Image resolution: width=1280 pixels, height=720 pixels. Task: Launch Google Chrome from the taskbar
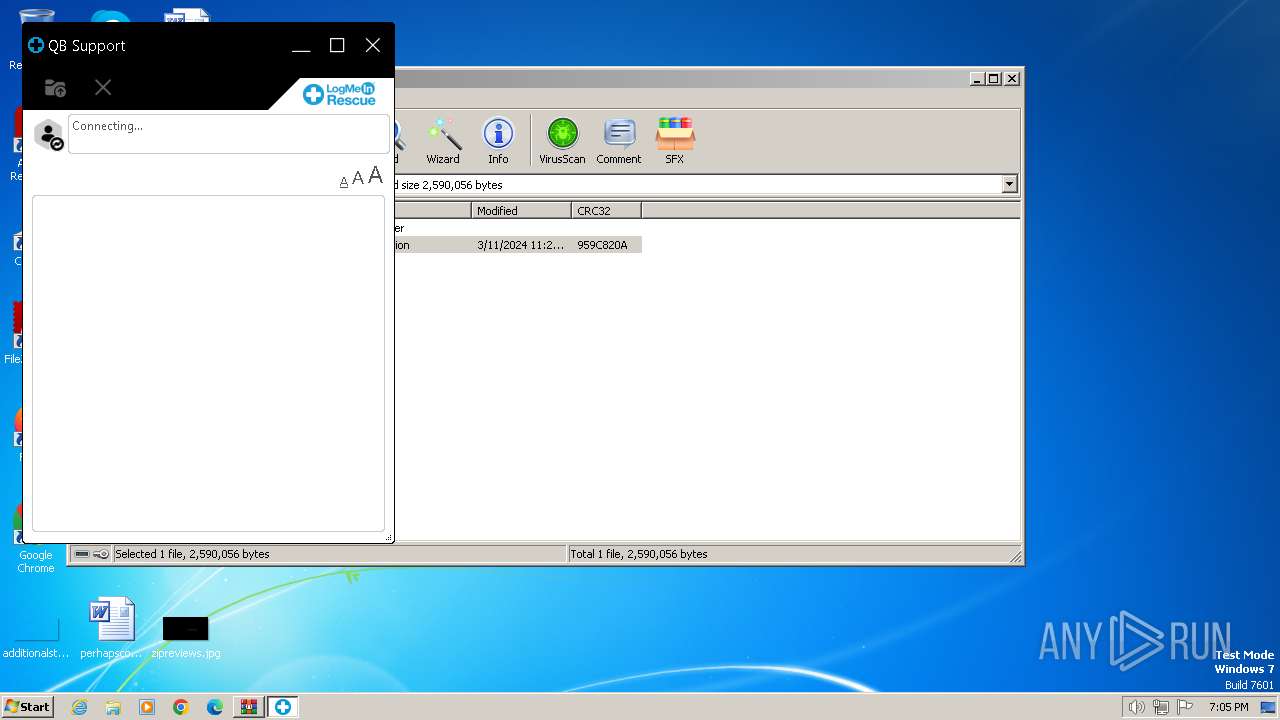click(181, 707)
